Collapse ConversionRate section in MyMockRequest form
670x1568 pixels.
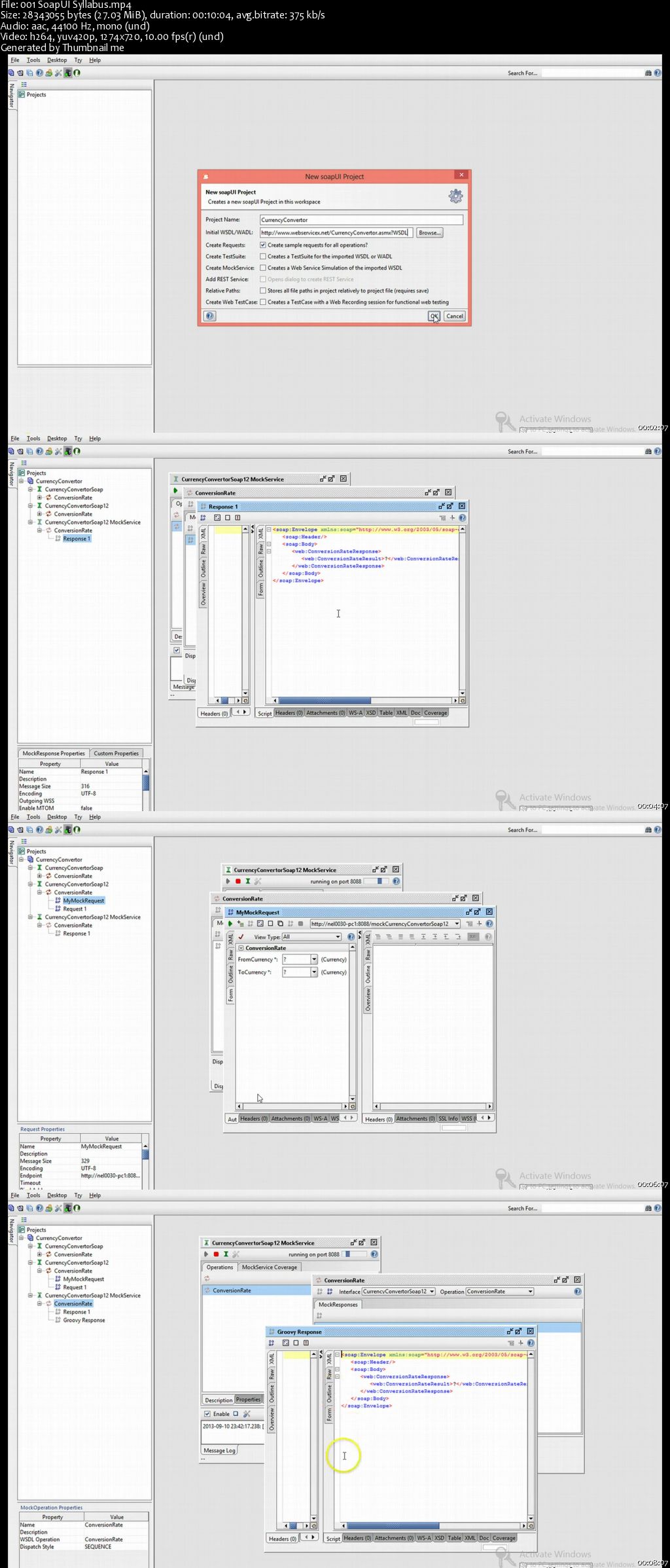pyautogui.click(x=241, y=948)
